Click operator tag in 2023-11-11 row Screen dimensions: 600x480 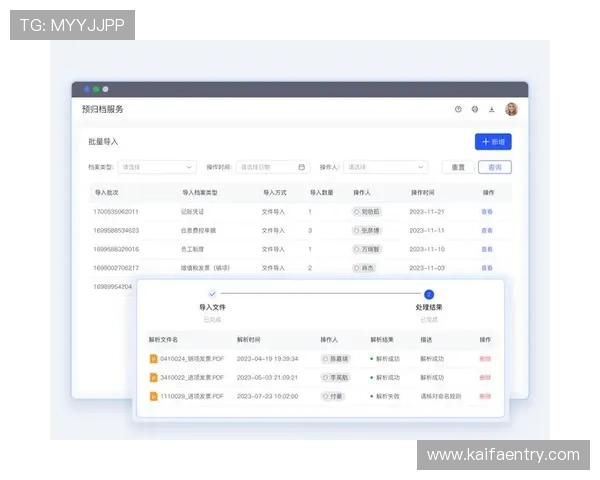click(367, 230)
